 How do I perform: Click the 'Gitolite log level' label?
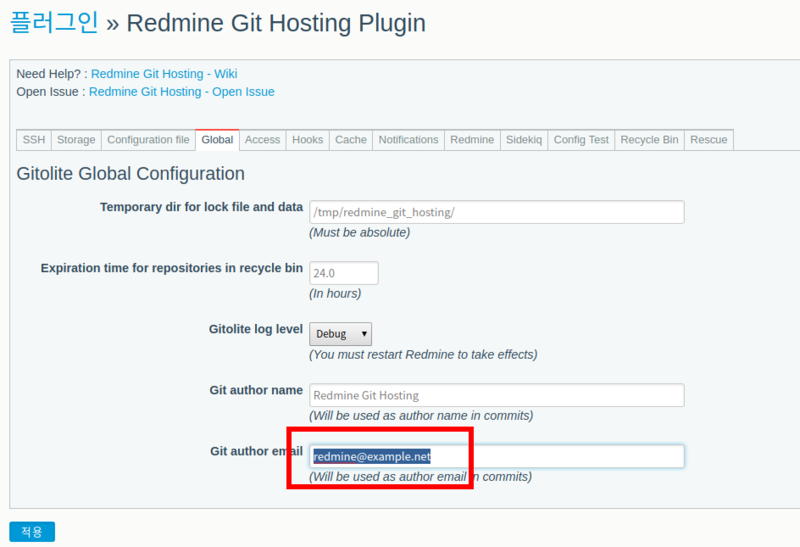pos(256,329)
